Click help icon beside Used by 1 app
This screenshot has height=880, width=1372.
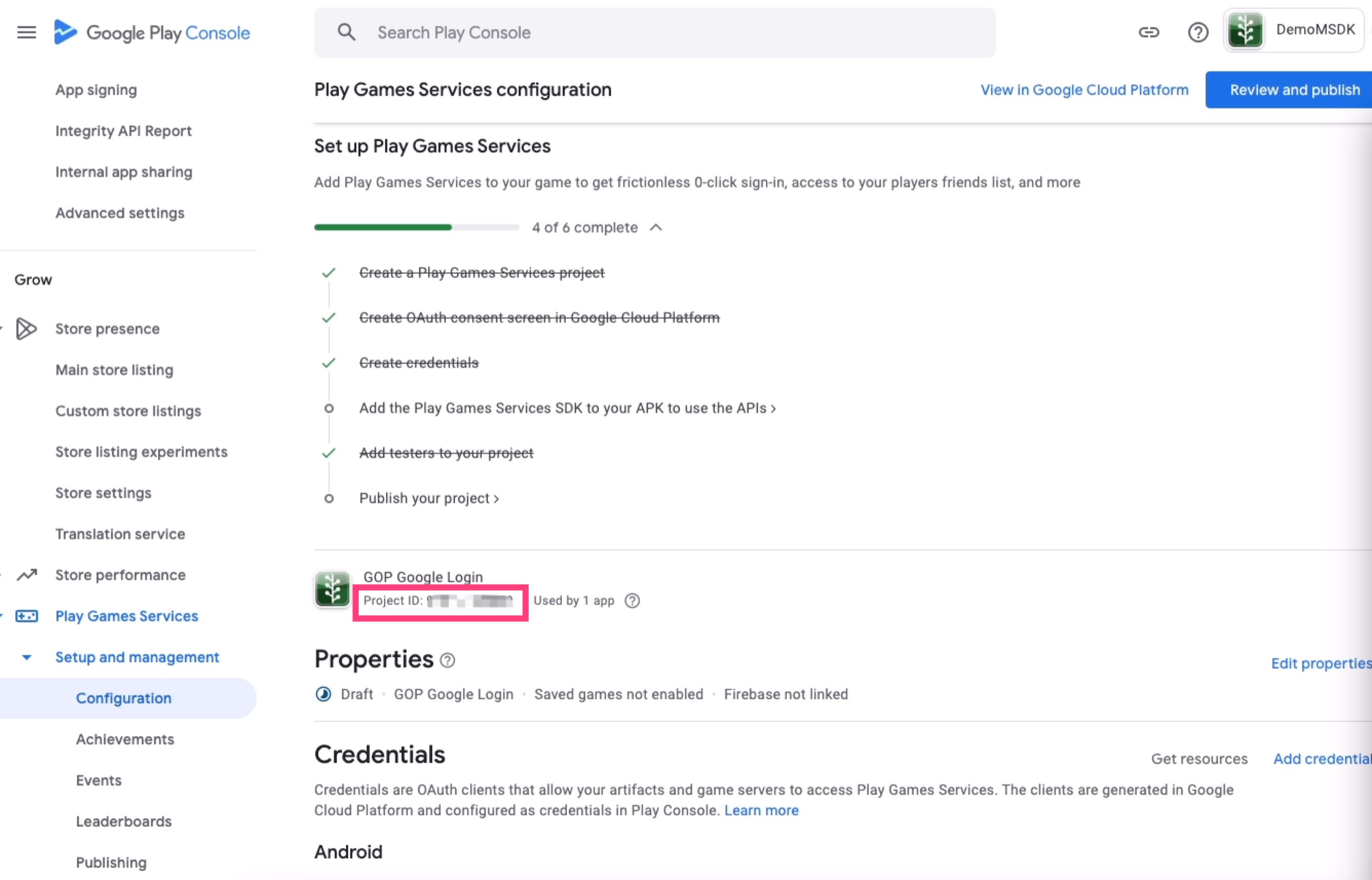tap(632, 601)
